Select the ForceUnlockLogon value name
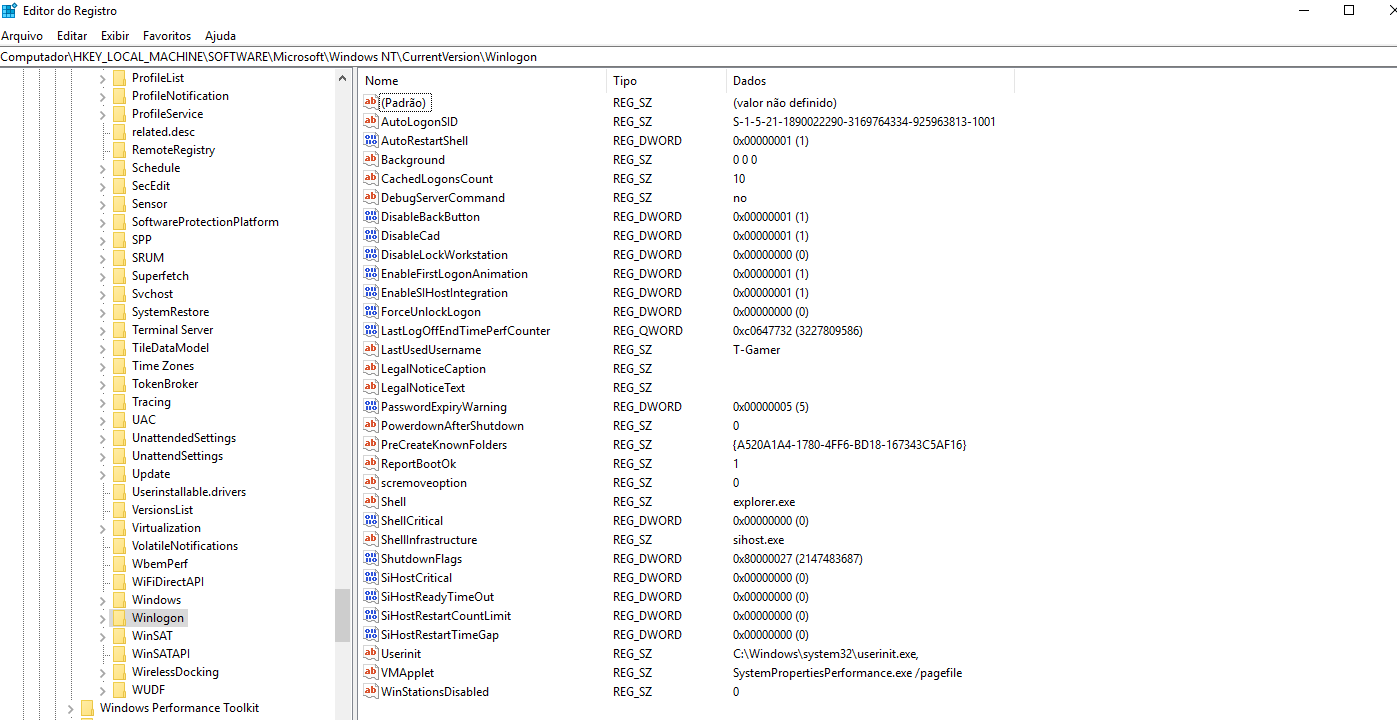This screenshot has width=1397, height=720. 431,311
